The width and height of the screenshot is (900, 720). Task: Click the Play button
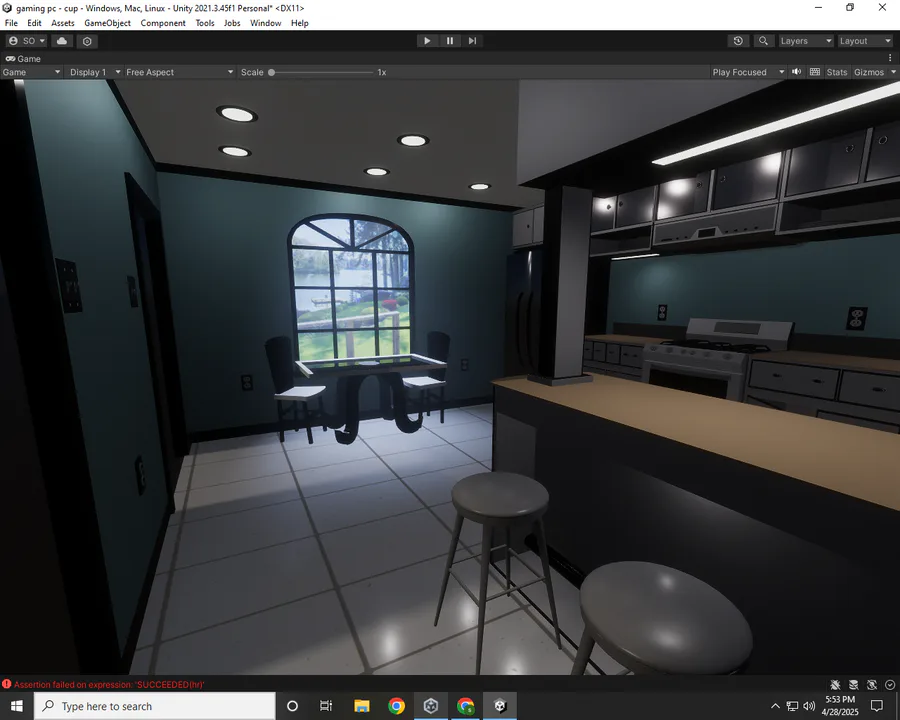pos(427,41)
